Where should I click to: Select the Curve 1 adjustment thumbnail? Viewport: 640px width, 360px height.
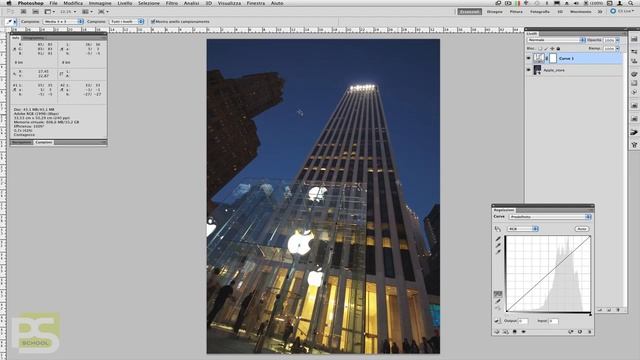pos(539,58)
